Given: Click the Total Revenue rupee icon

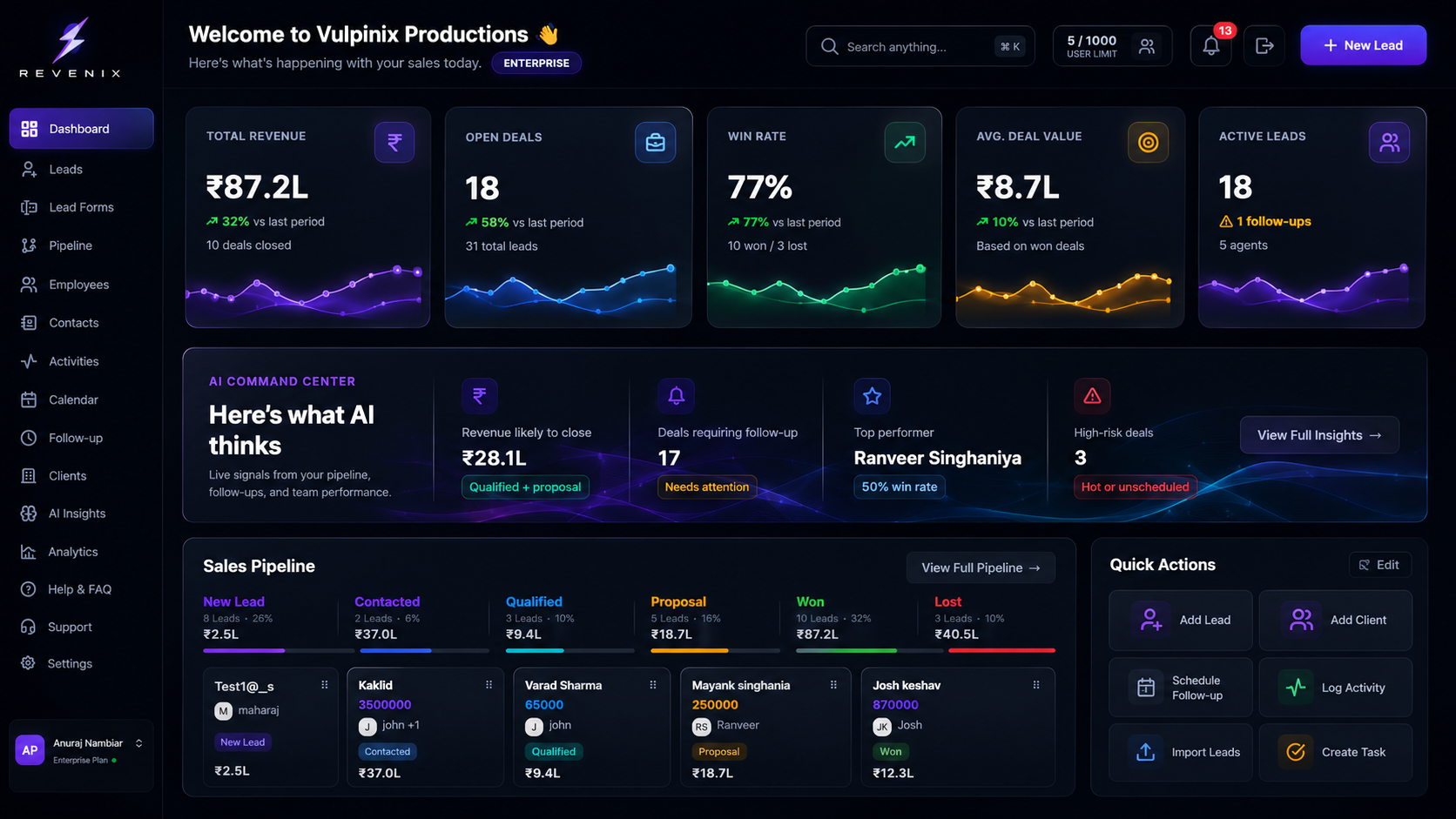Looking at the screenshot, I should pos(394,142).
